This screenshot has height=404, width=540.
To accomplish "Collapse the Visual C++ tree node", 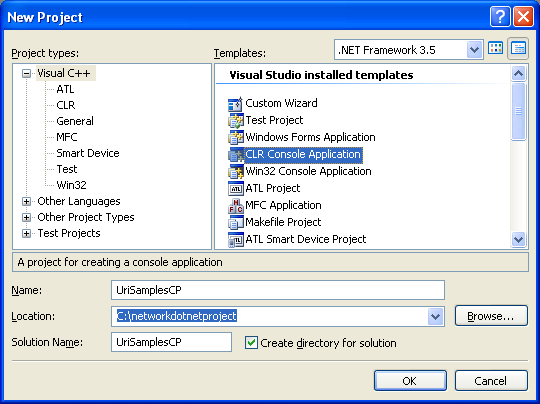I will point(26,73).
